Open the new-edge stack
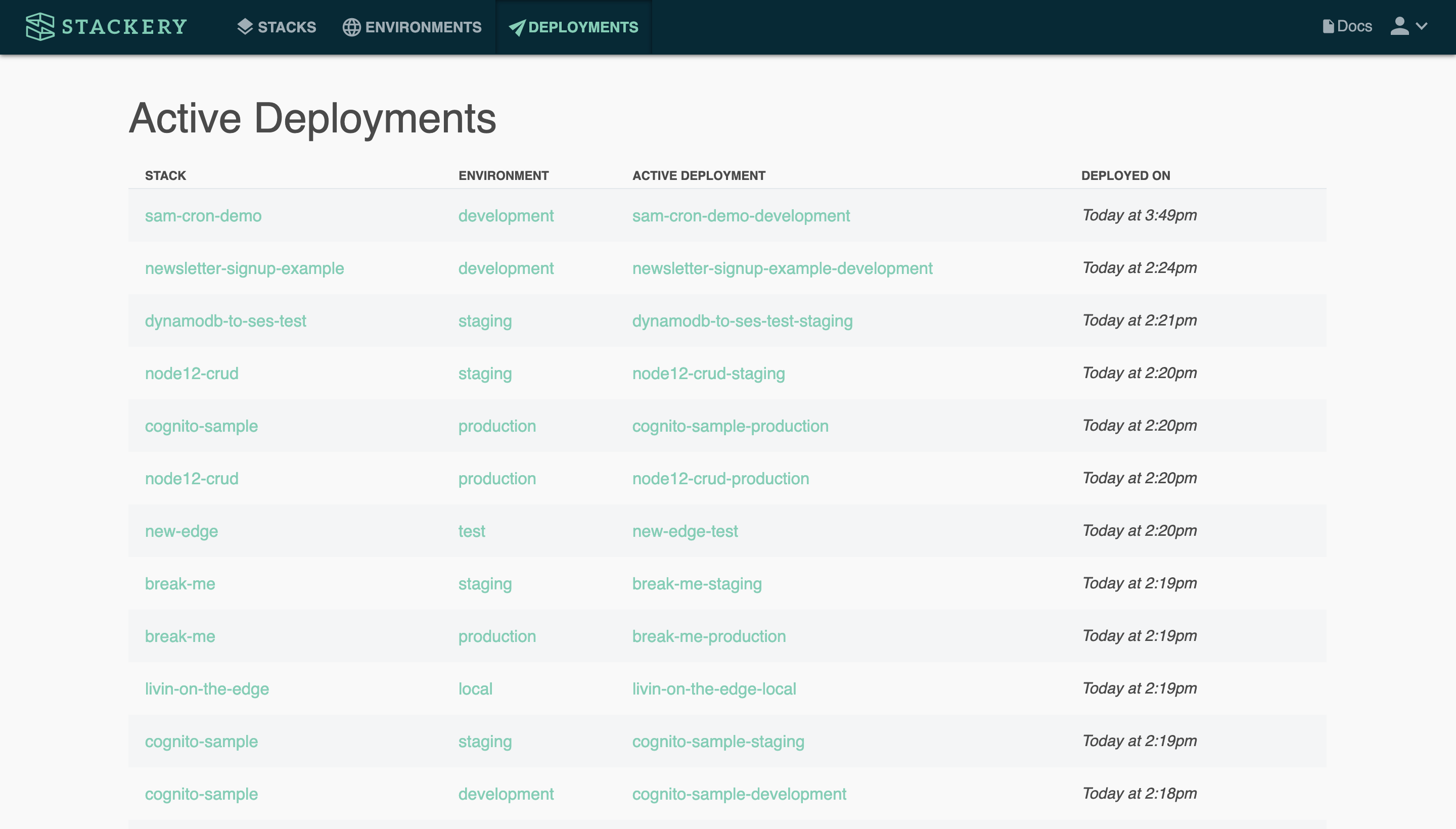1456x829 pixels. (x=181, y=531)
